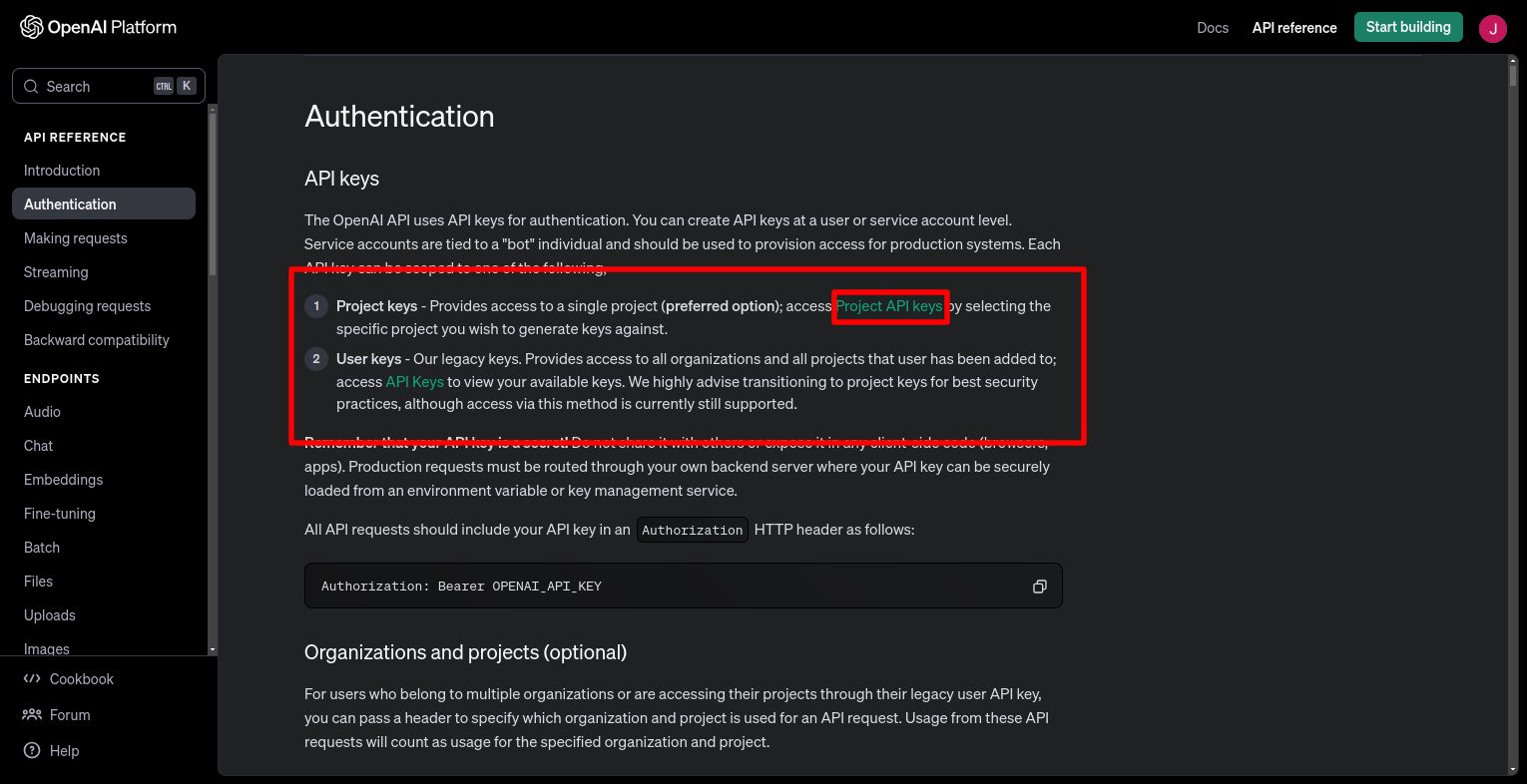Follow the Project API keys link
This screenshot has width=1527, height=784.
(889, 306)
